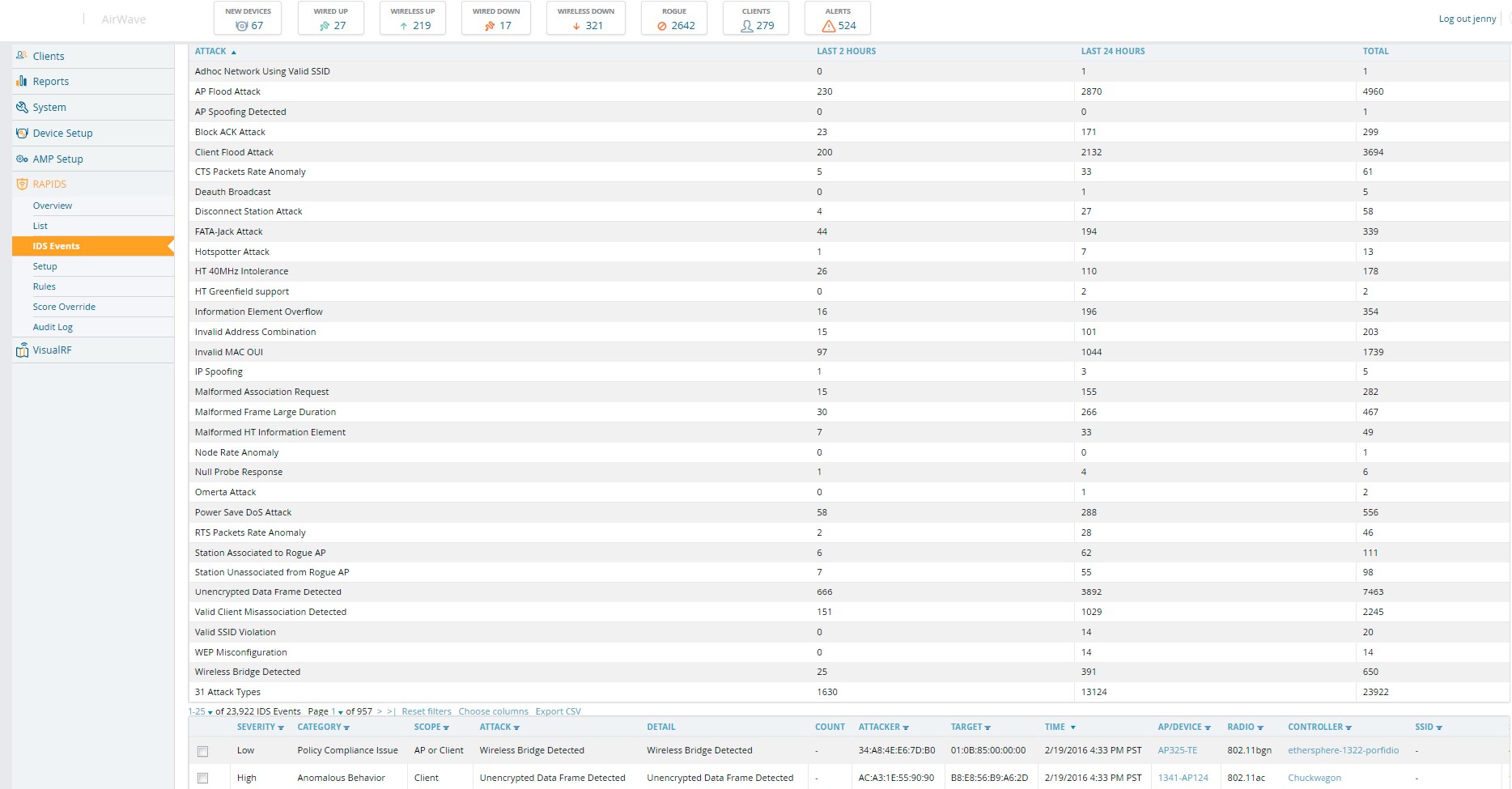Click the Wireless Down arrow icon

click(x=576, y=26)
